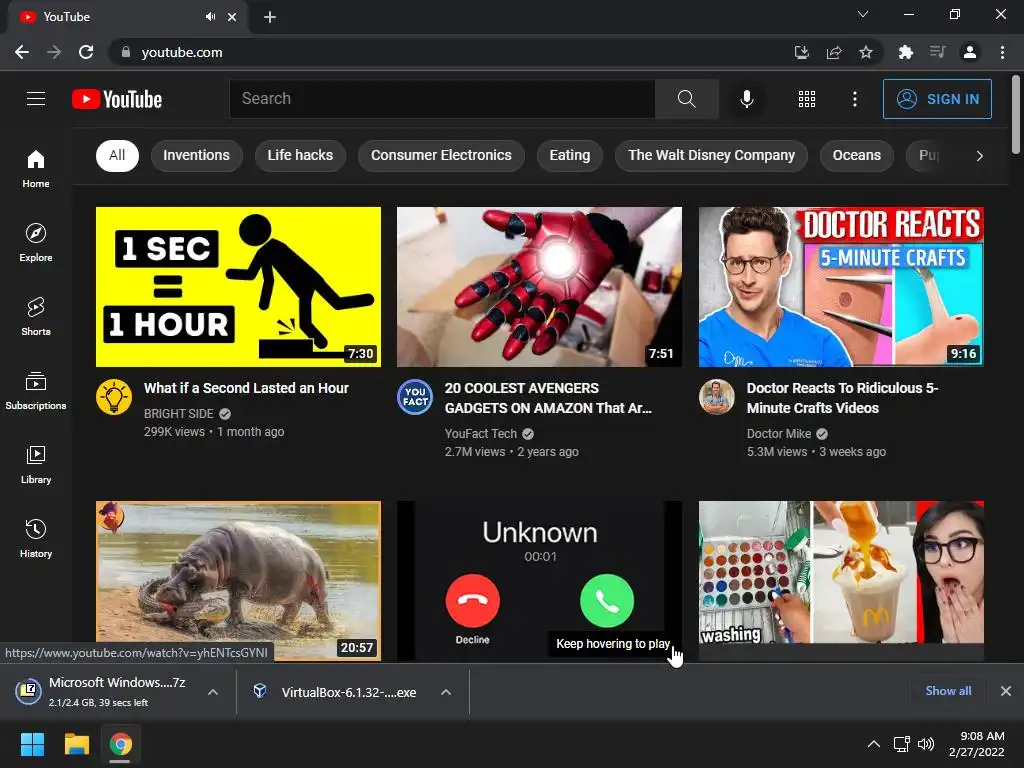Open the washing palette McDonald's thumbnail

tap(841, 581)
